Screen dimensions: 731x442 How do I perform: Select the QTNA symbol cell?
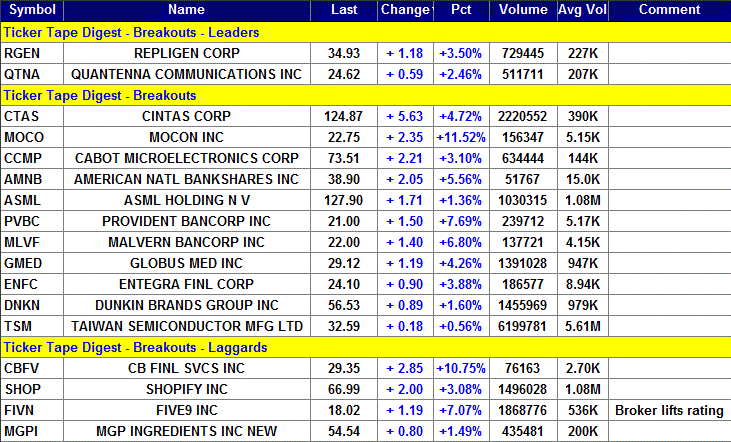[x=32, y=74]
